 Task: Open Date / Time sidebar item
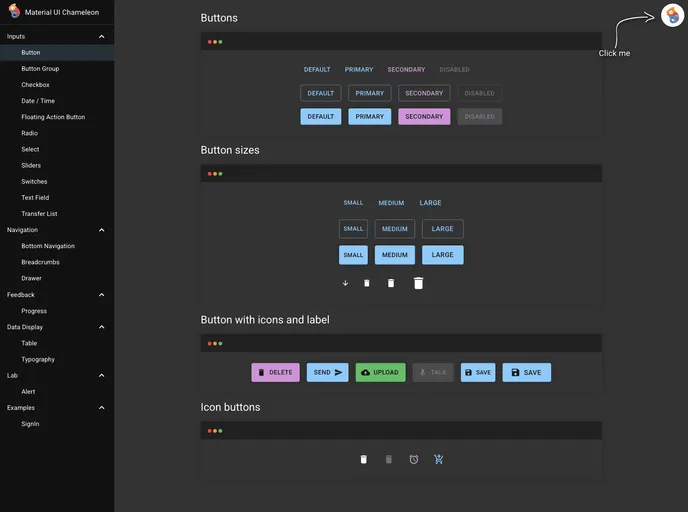[x=57, y=101]
